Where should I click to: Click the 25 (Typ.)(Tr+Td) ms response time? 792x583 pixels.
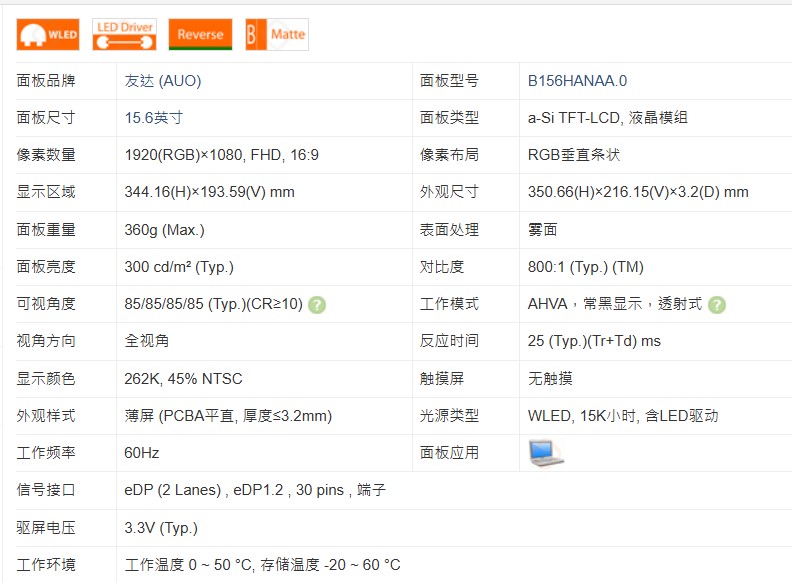pos(594,341)
